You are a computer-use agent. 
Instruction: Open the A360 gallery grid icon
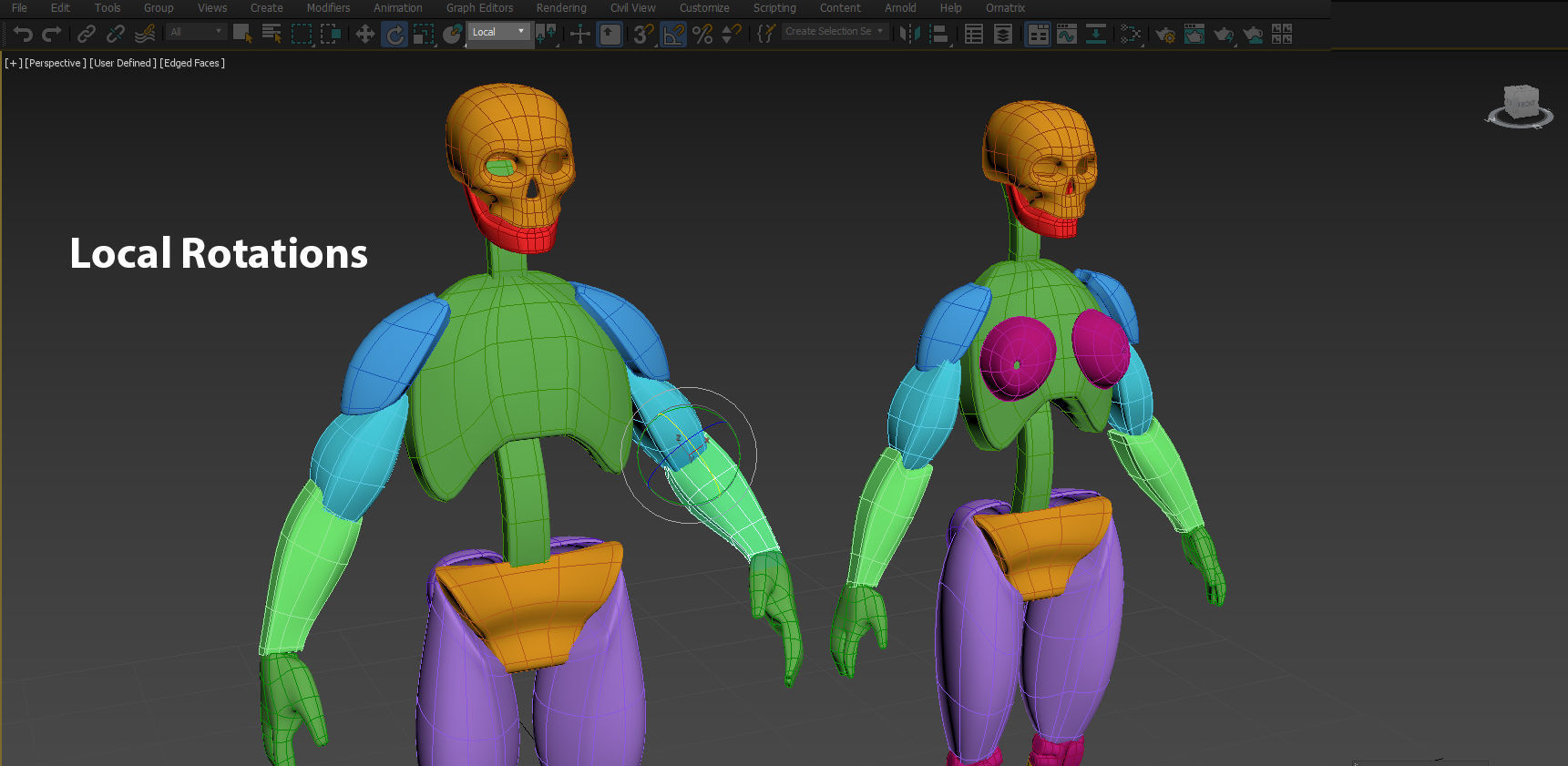click(x=1282, y=34)
